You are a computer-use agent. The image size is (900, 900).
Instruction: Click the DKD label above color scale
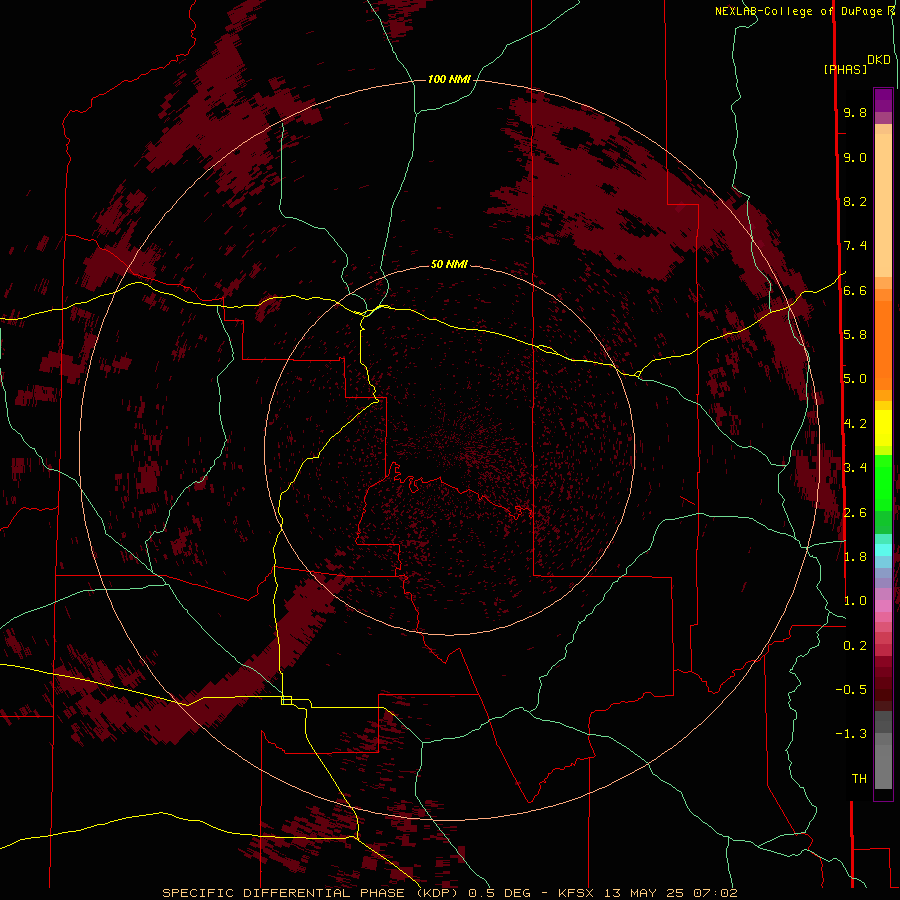click(879, 60)
